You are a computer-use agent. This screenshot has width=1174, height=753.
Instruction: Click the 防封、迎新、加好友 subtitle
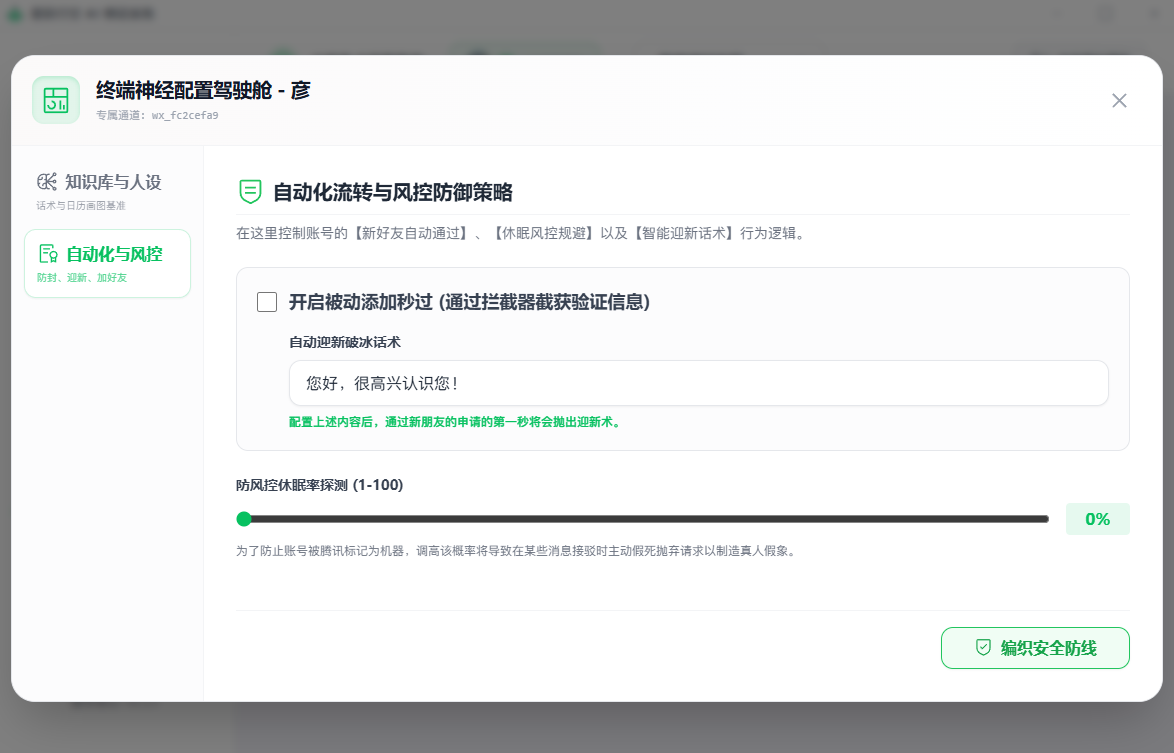[x=82, y=277]
